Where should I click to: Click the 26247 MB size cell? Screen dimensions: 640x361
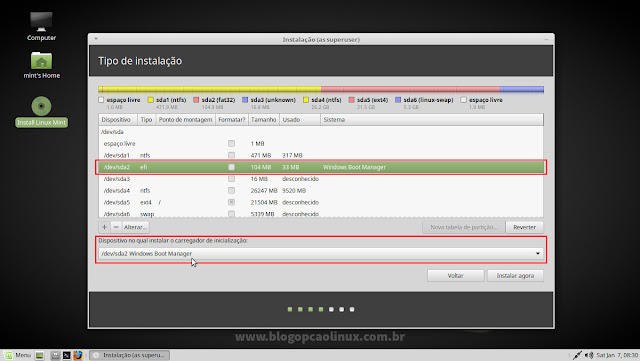[264, 190]
